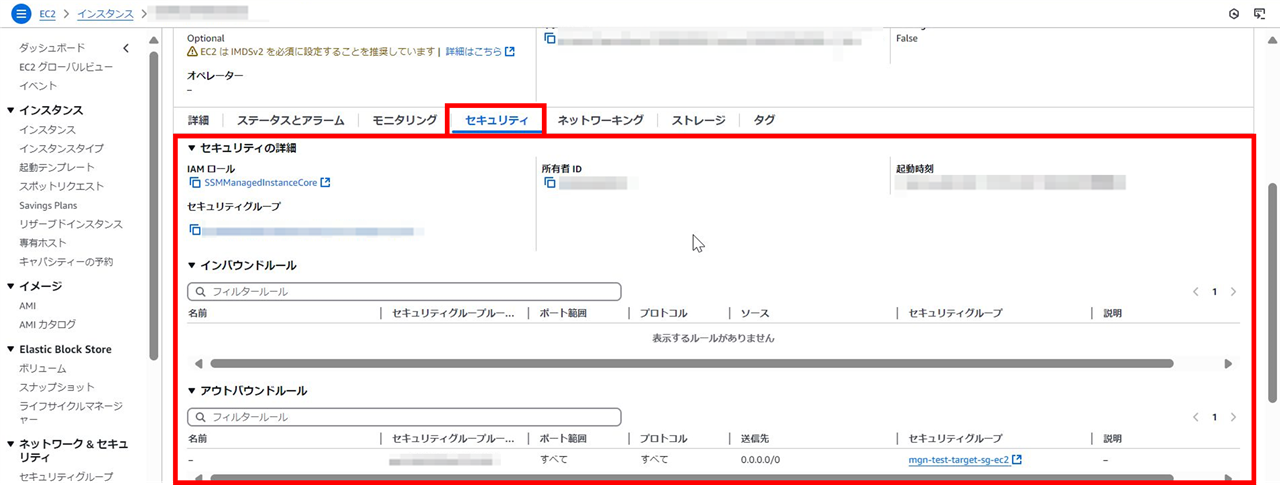Collapse sidebar with left chevron icon
The width and height of the screenshot is (1280, 485).
[x=126, y=48]
